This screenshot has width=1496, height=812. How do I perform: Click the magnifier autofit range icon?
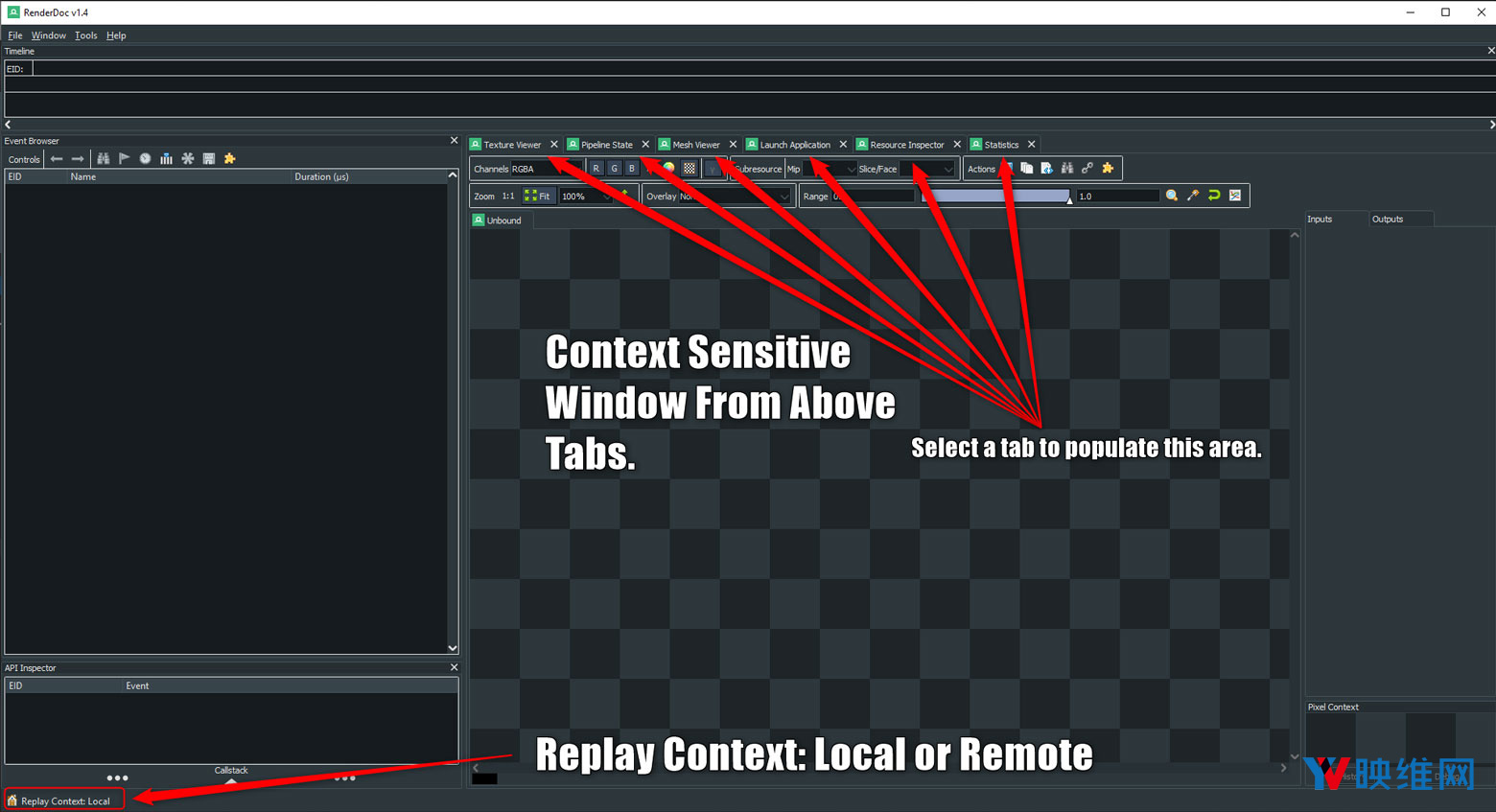[x=1172, y=196]
